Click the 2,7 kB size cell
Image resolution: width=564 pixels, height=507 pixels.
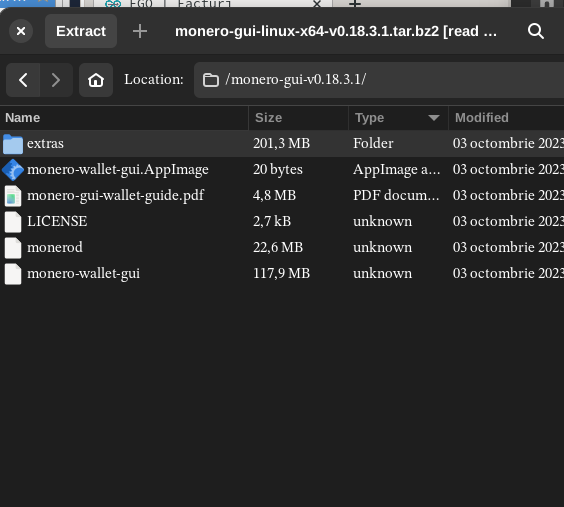[272, 221]
